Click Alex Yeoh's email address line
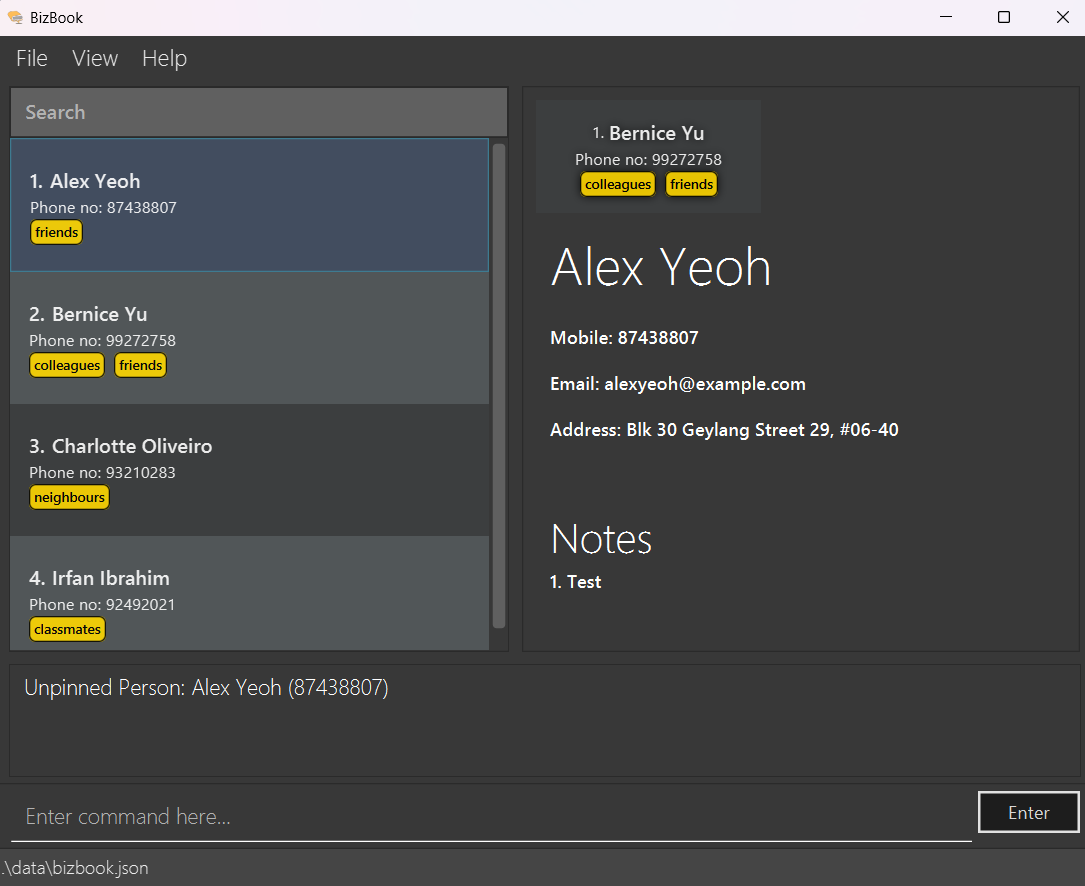 [x=677, y=384]
